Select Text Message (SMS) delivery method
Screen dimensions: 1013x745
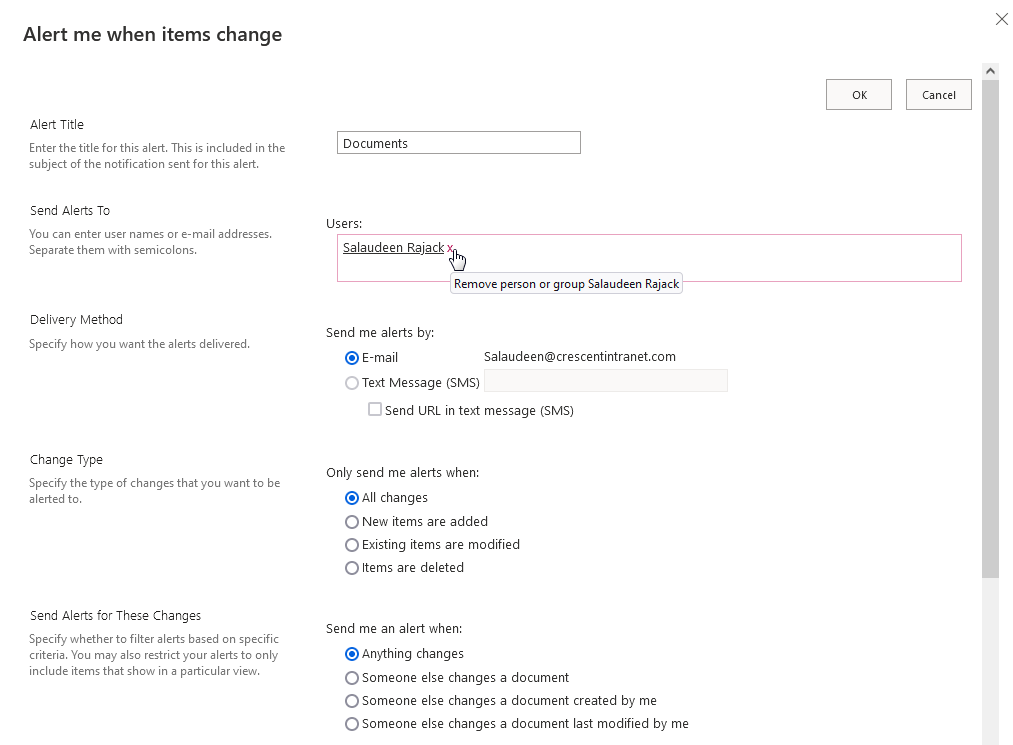[352, 382]
